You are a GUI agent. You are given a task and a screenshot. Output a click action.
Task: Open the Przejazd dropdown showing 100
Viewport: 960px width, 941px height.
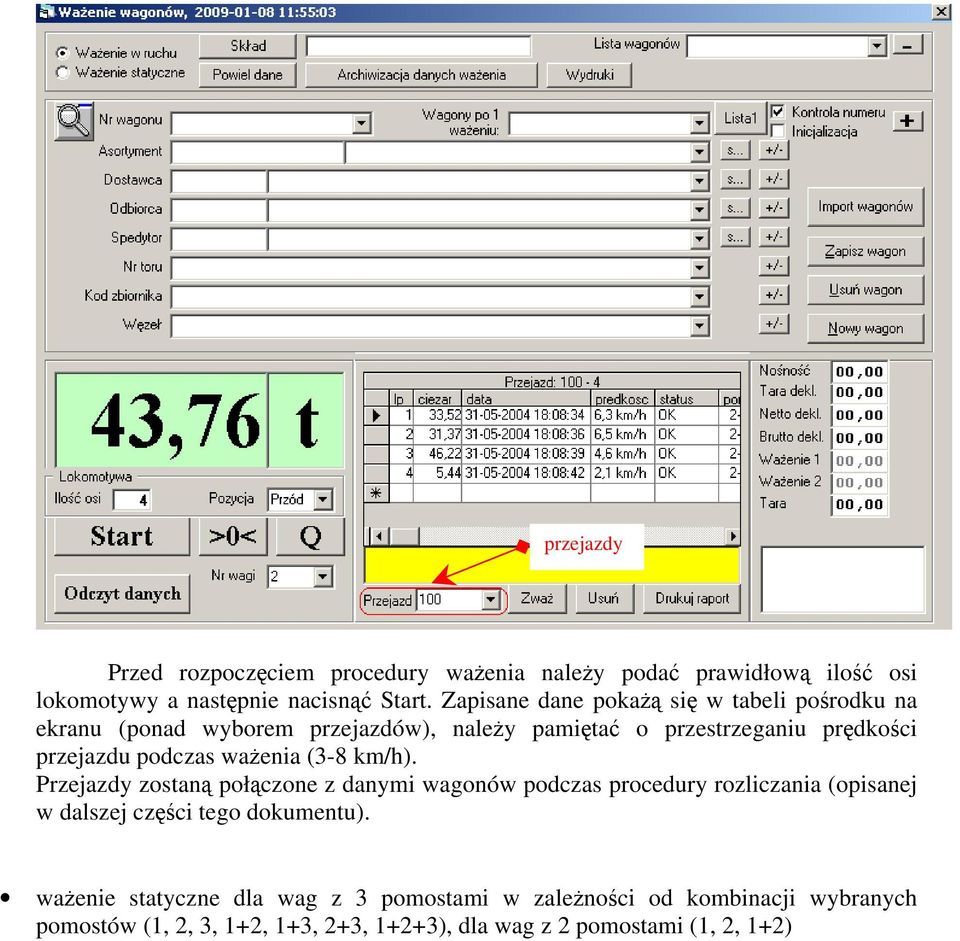(x=490, y=600)
